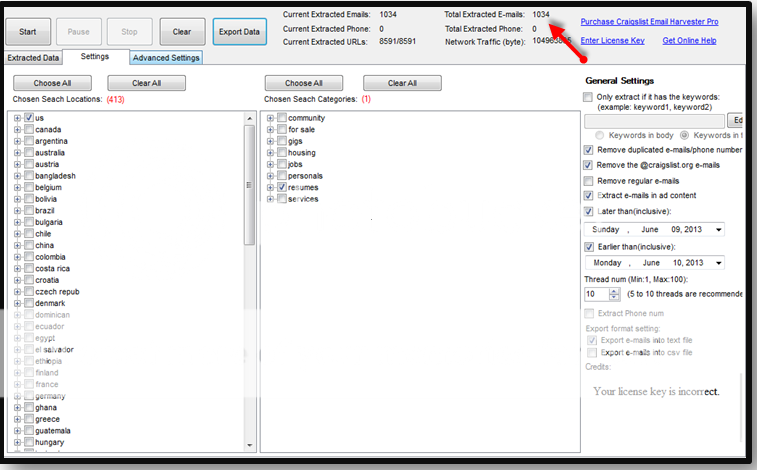
Task: Click the keywords text input field
Action: click(x=654, y=121)
